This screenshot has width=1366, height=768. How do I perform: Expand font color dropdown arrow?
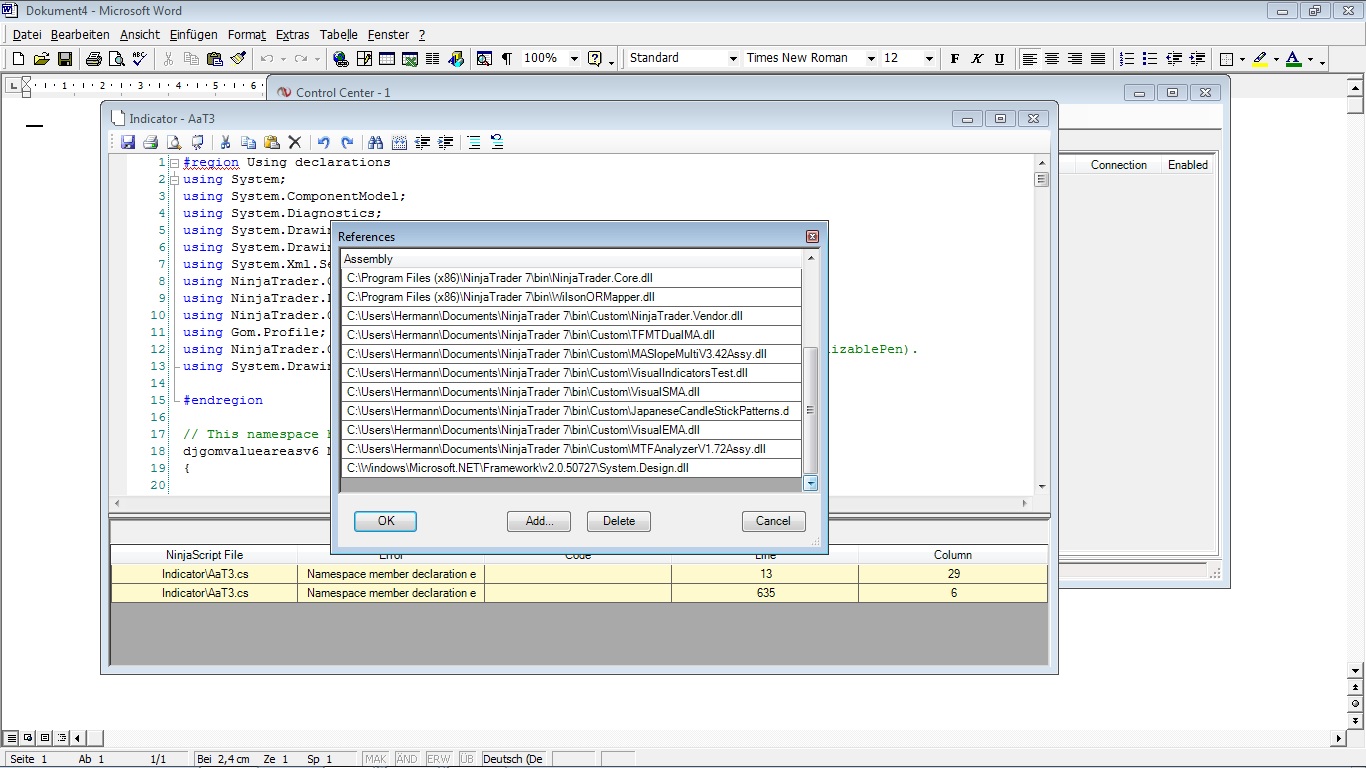coord(1309,59)
